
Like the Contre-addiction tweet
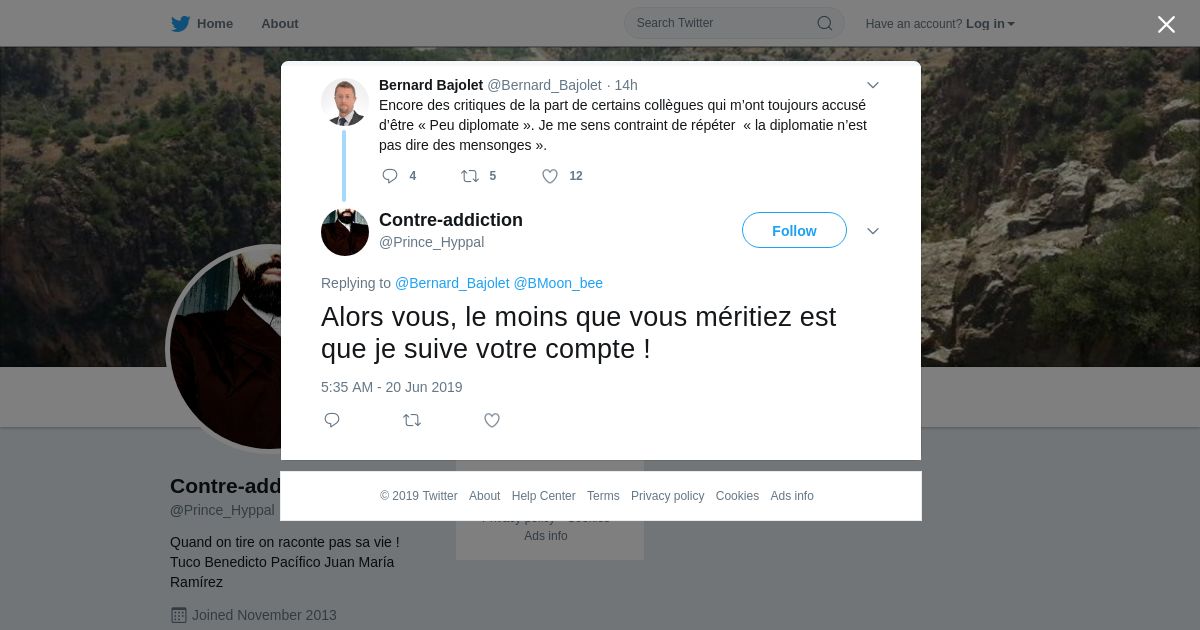coord(492,420)
